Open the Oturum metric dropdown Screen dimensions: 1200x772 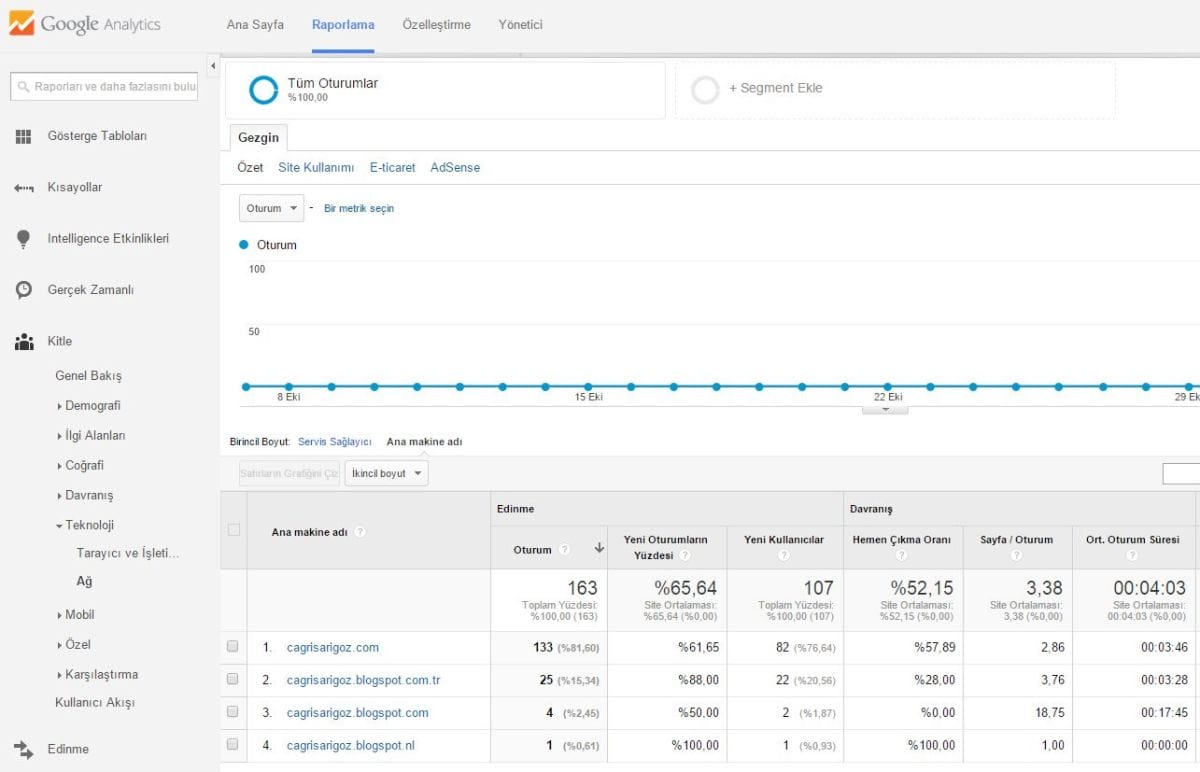[271, 208]
